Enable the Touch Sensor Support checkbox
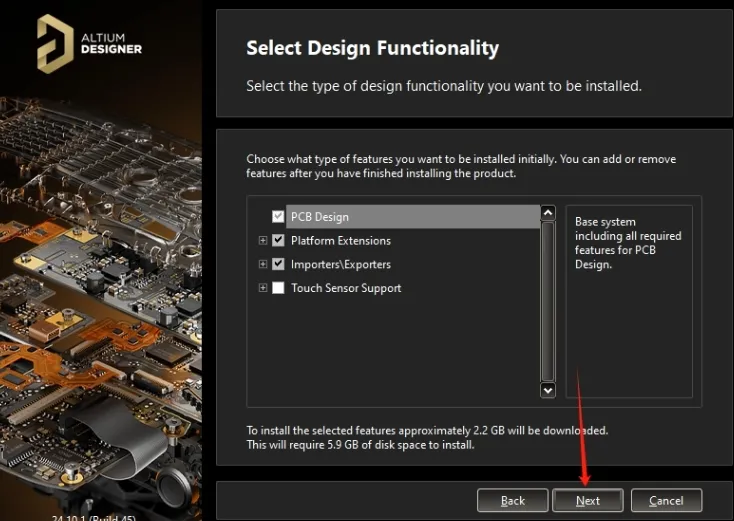This screenshot has height=521, width=734. [278, 287]
